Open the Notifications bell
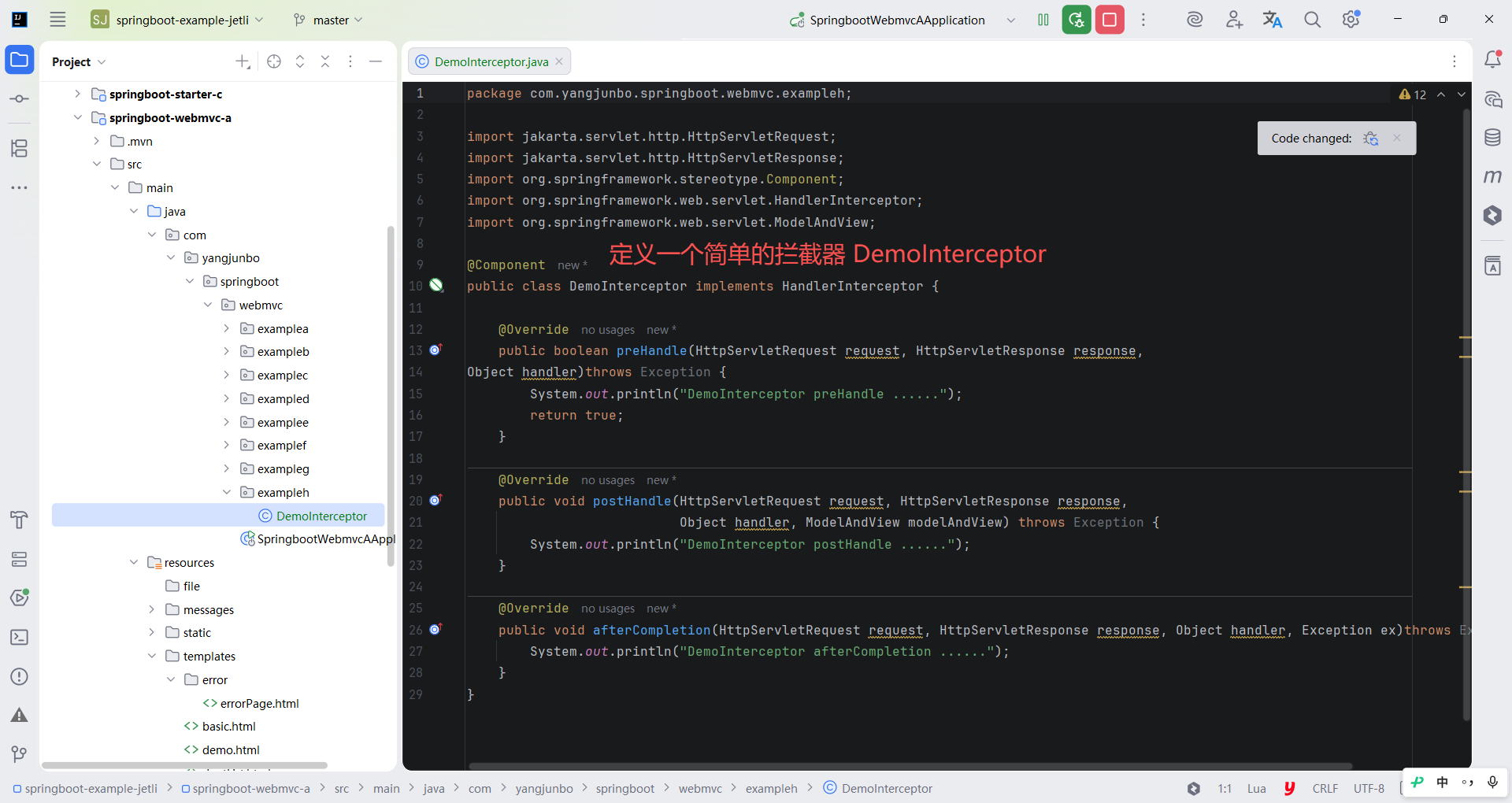 point(1492,60)
